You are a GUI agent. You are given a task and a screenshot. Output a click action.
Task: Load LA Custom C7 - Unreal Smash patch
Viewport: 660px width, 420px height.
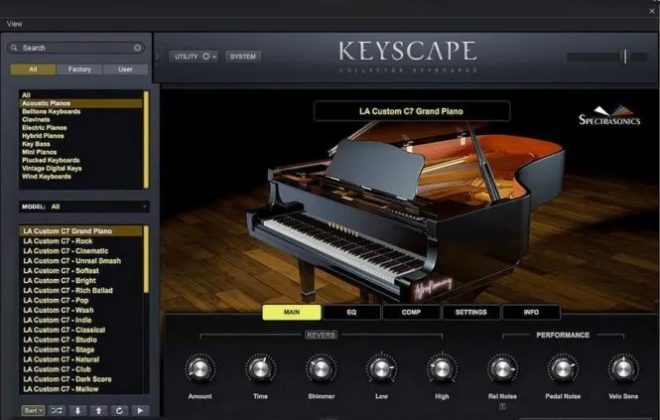pyautogui.click(x=81, y=261)
